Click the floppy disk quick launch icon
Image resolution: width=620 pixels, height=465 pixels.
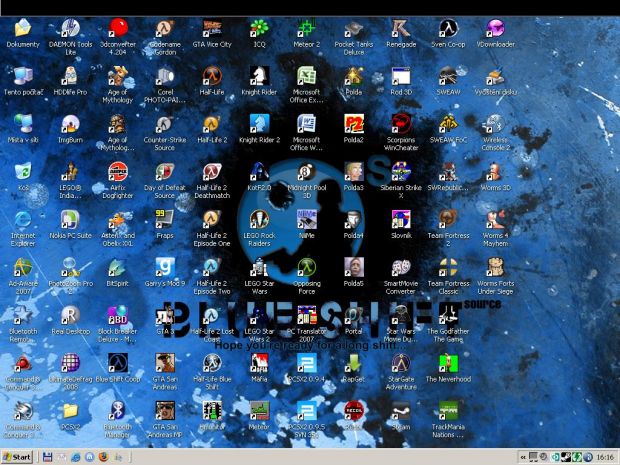point(47,457)
